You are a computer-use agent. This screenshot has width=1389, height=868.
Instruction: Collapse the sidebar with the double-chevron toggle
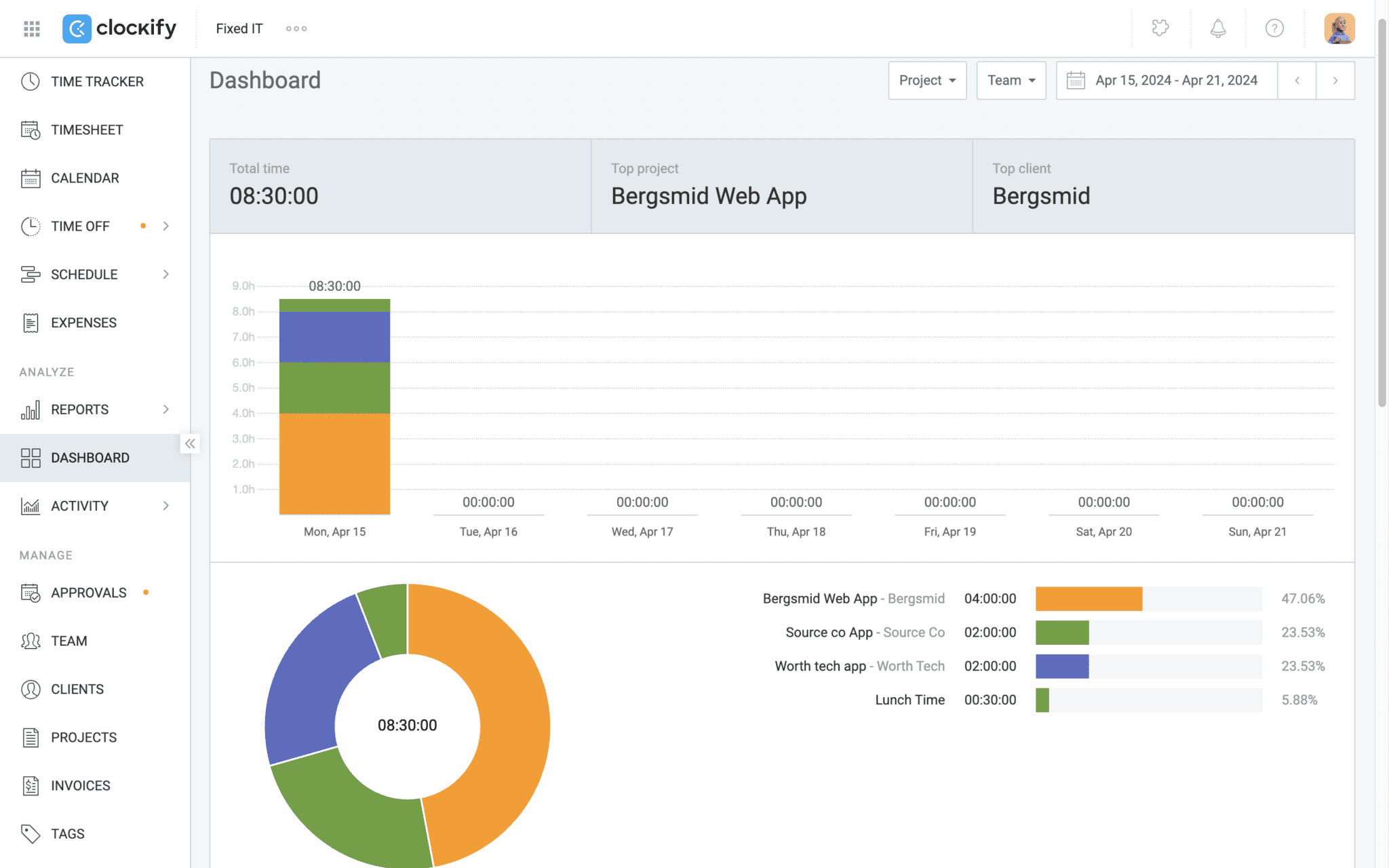[190, 443]
